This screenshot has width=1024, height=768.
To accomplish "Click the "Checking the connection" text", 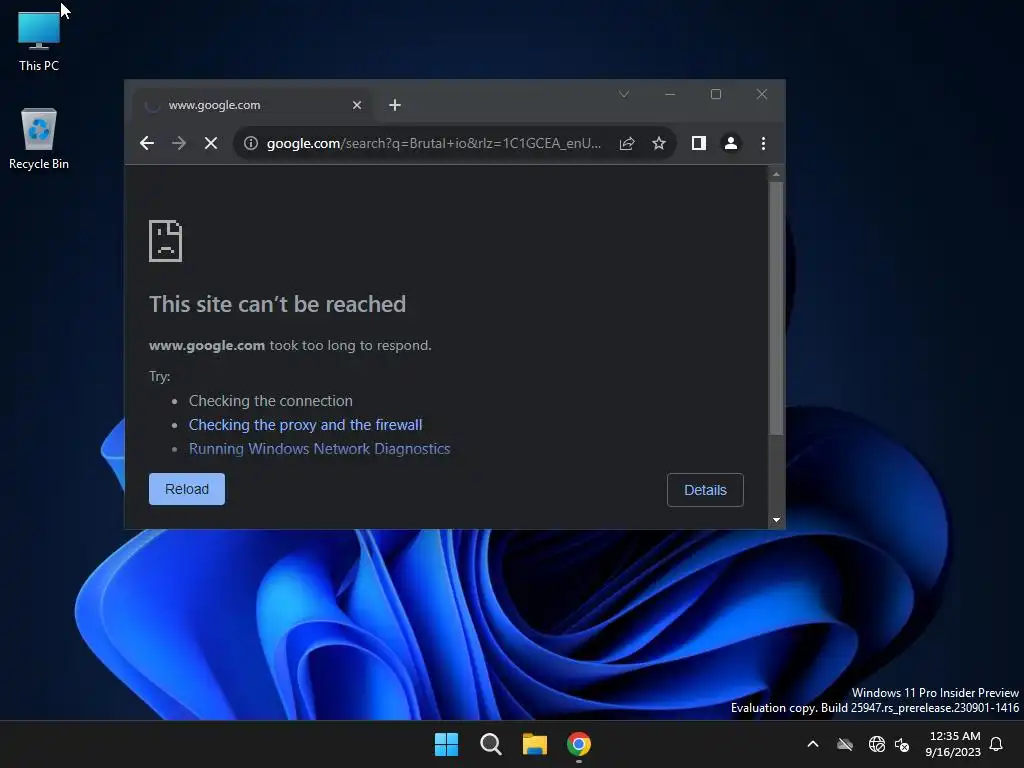I will 271,401.
